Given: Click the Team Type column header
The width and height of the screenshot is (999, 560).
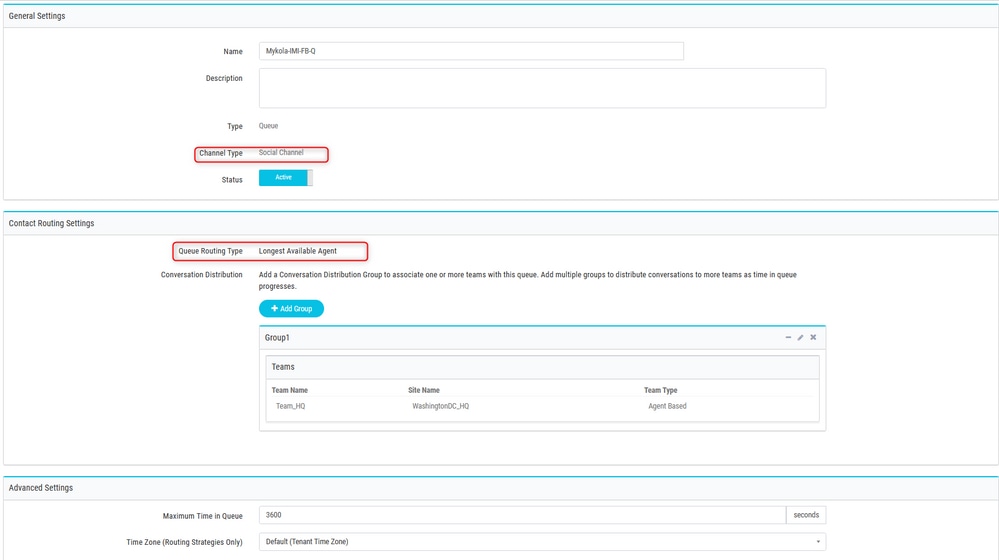Looking at the screenshot, I should (660, 390).
